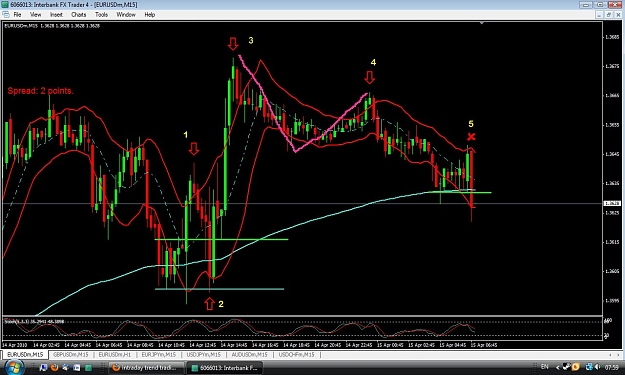The image size is (625, 375).
Task: Switch to the EURUSDm,M15 chart tab
Action: click(x=25, y=354)
